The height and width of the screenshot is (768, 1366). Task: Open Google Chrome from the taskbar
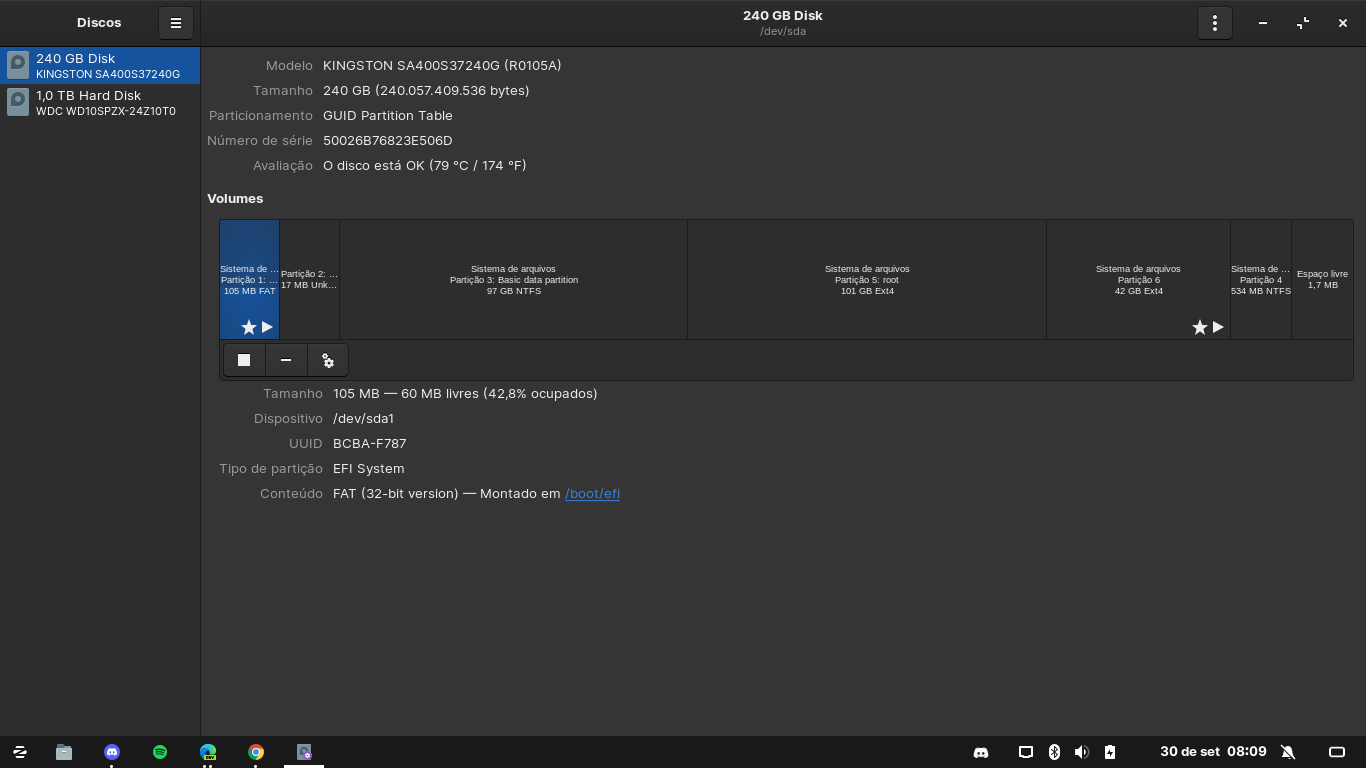coord(256,752)
